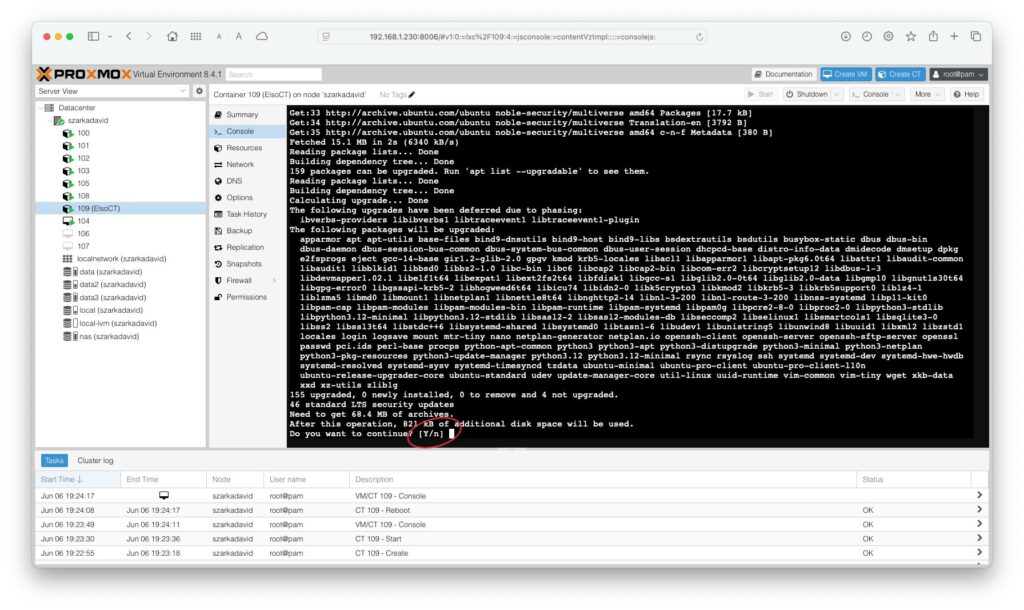Open the Permissions menu item
Image resolution: width=1024 pixels, height=610 pixels.
246,297
